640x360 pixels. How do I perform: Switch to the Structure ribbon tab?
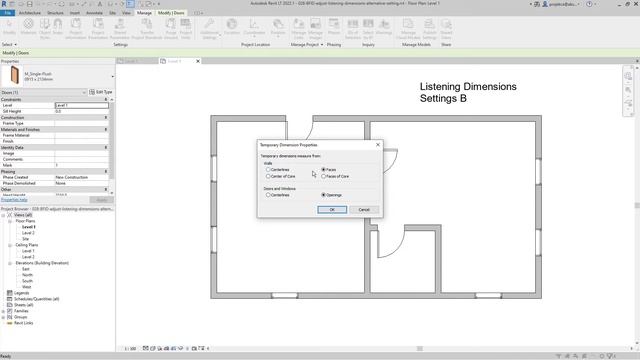point(55,13)
